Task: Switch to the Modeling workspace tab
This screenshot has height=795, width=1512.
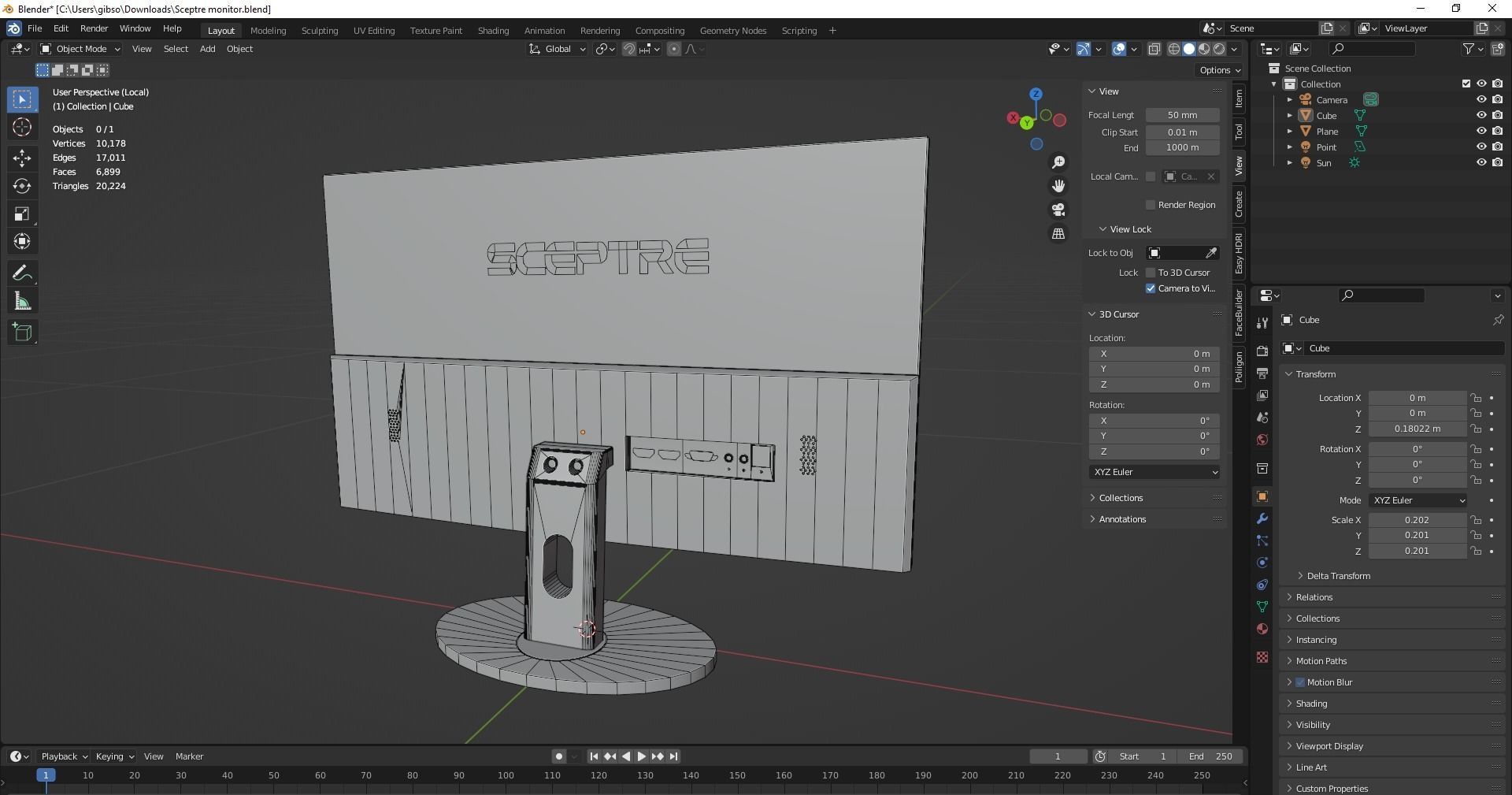Action: coord(268,31)
